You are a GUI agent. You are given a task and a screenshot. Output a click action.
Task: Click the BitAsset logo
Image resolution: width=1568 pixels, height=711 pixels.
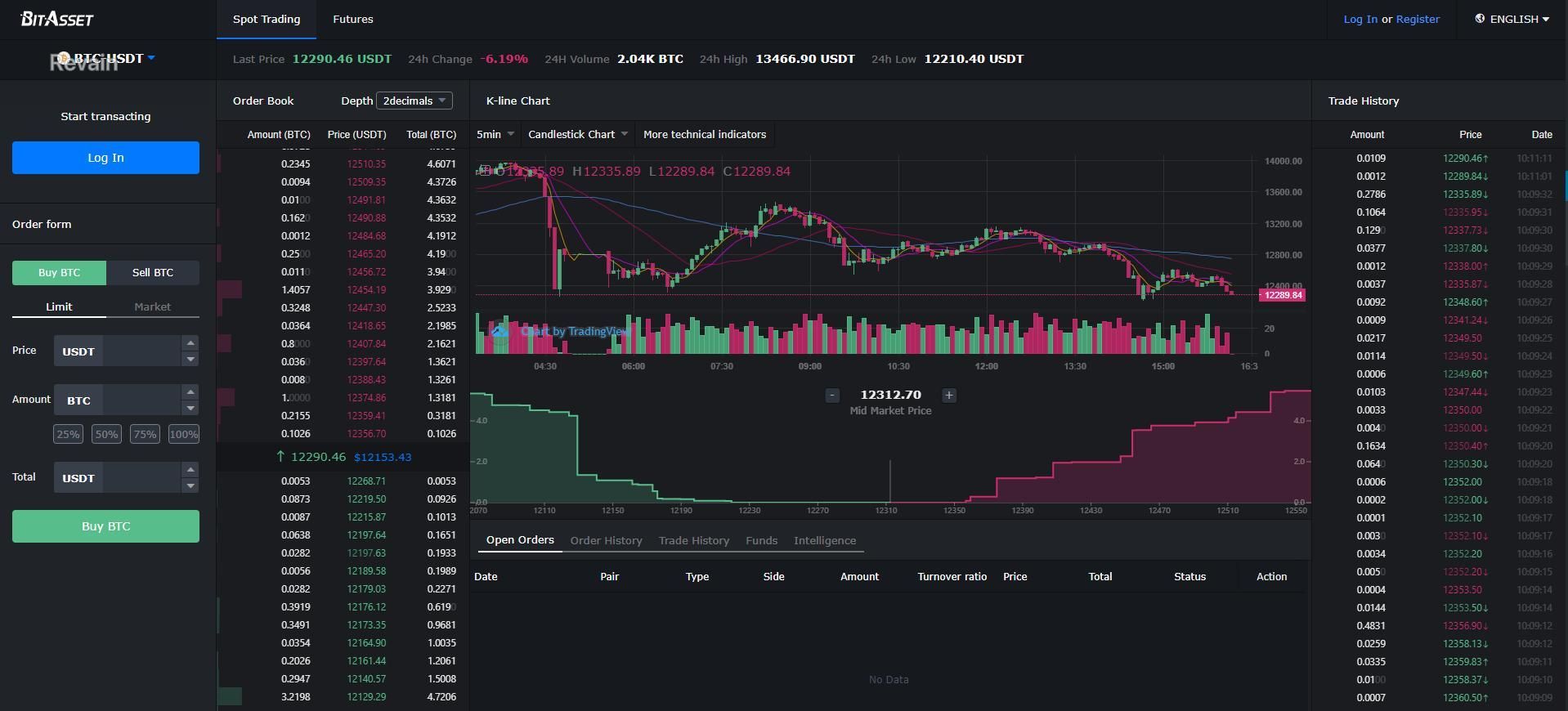(x=57, y=19)
